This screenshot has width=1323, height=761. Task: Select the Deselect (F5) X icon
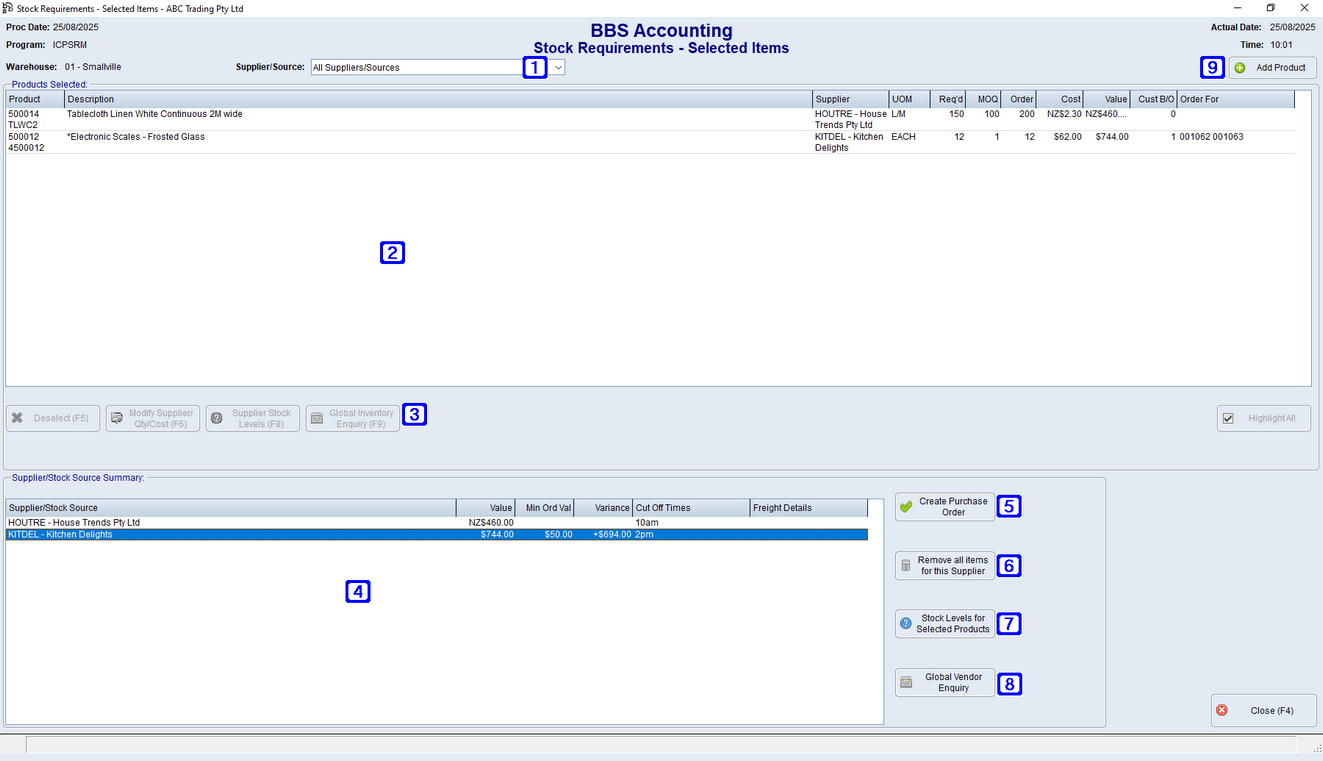(x=17, y=418)
